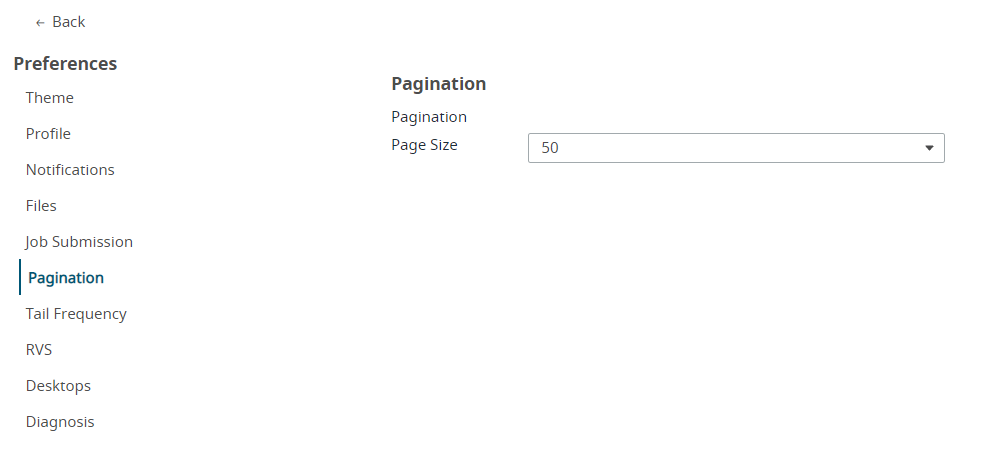This screenshot has height=465, width=997.
Task: Select the active Pagination sidebar item
Action: pyautogui.click(x=66, y=278)
